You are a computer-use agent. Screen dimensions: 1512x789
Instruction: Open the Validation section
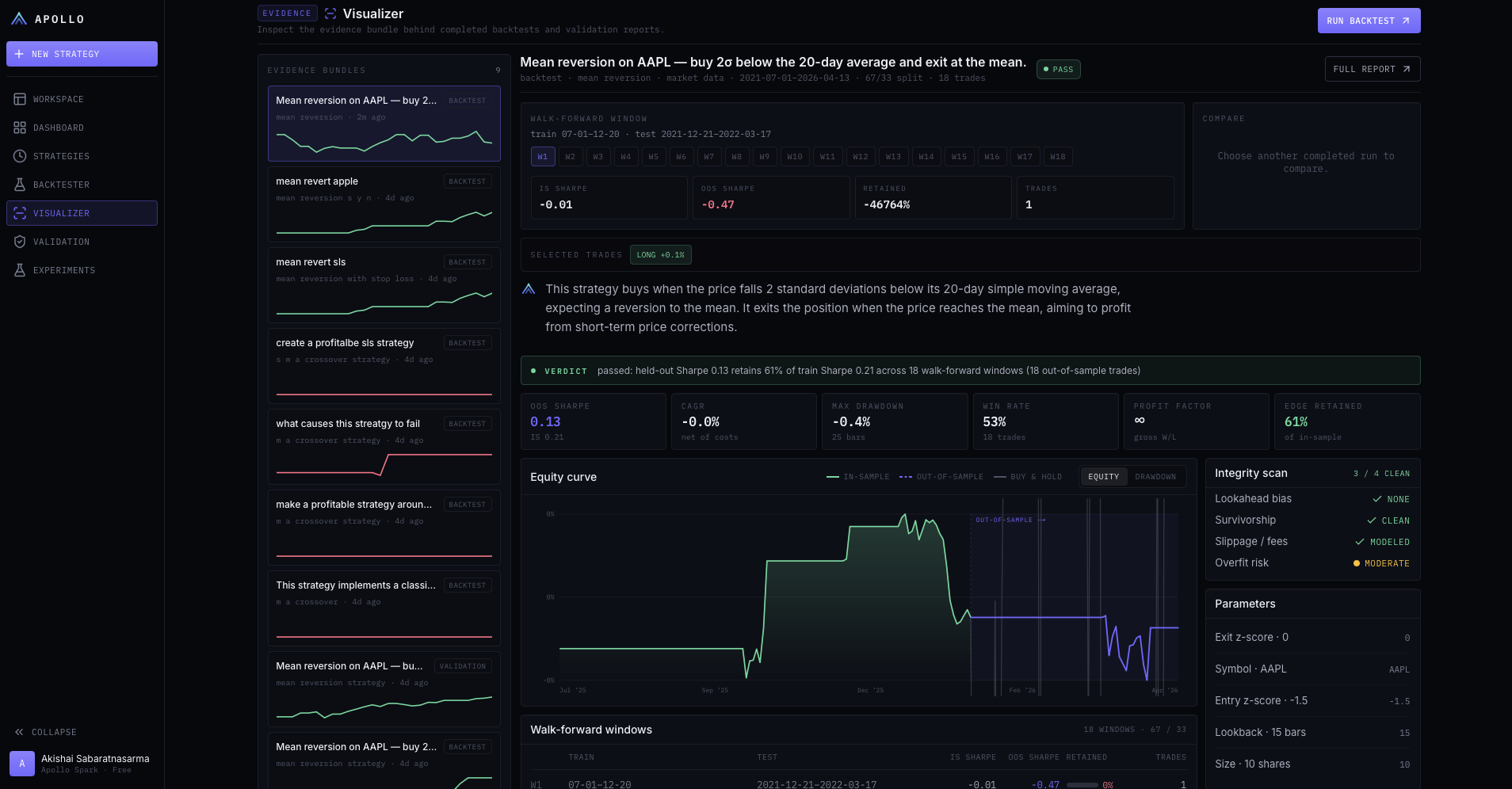click(82, 242)
